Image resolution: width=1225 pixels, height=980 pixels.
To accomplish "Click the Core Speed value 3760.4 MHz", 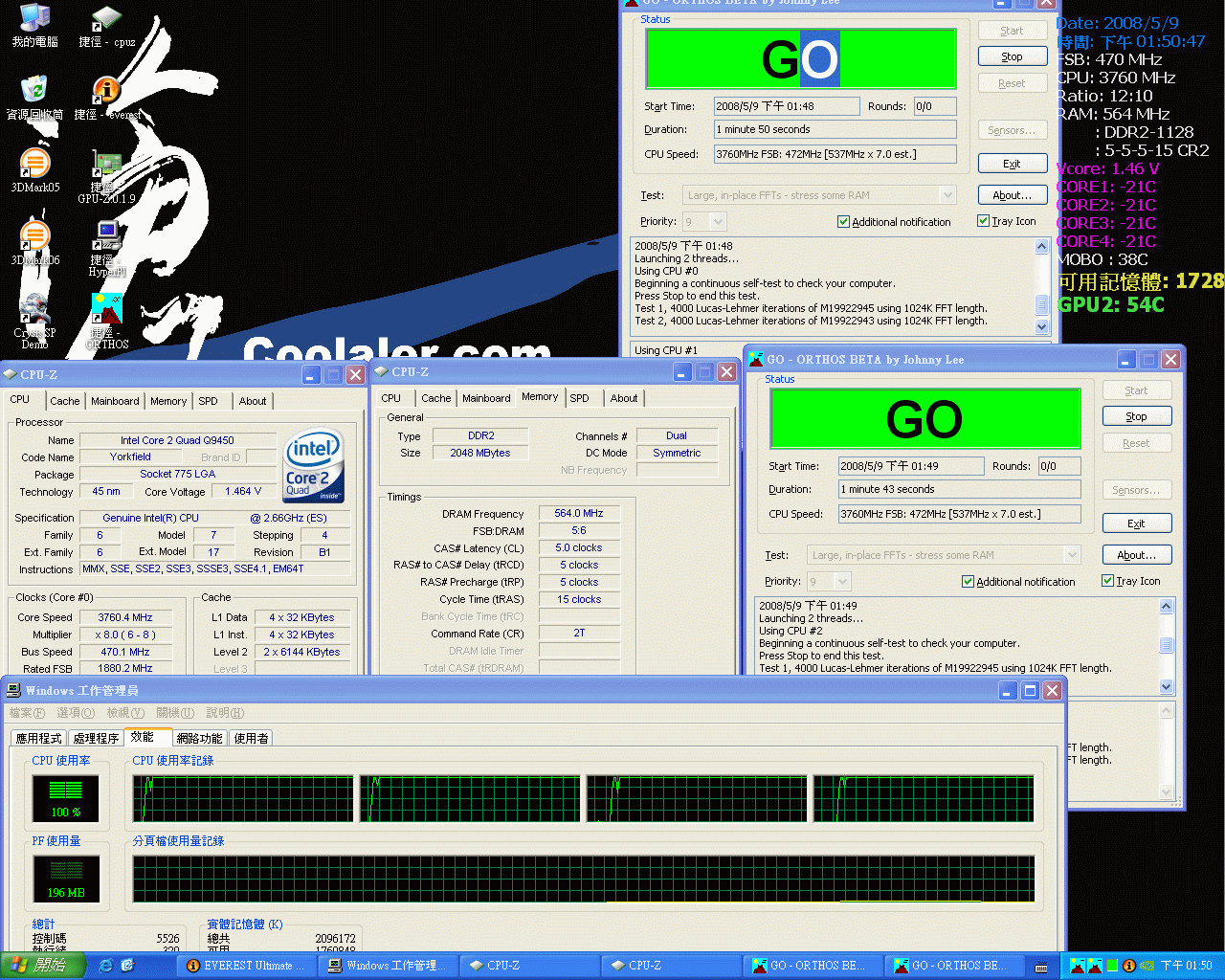I will tap(125, 617).
